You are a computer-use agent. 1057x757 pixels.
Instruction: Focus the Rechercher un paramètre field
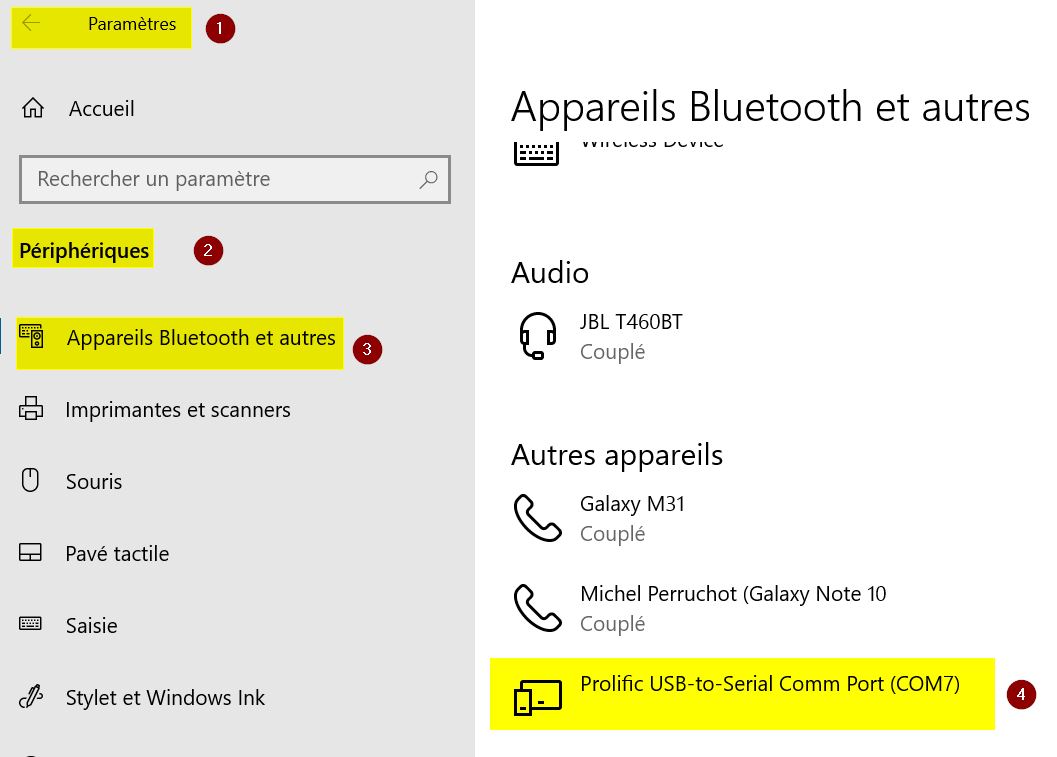235,179
